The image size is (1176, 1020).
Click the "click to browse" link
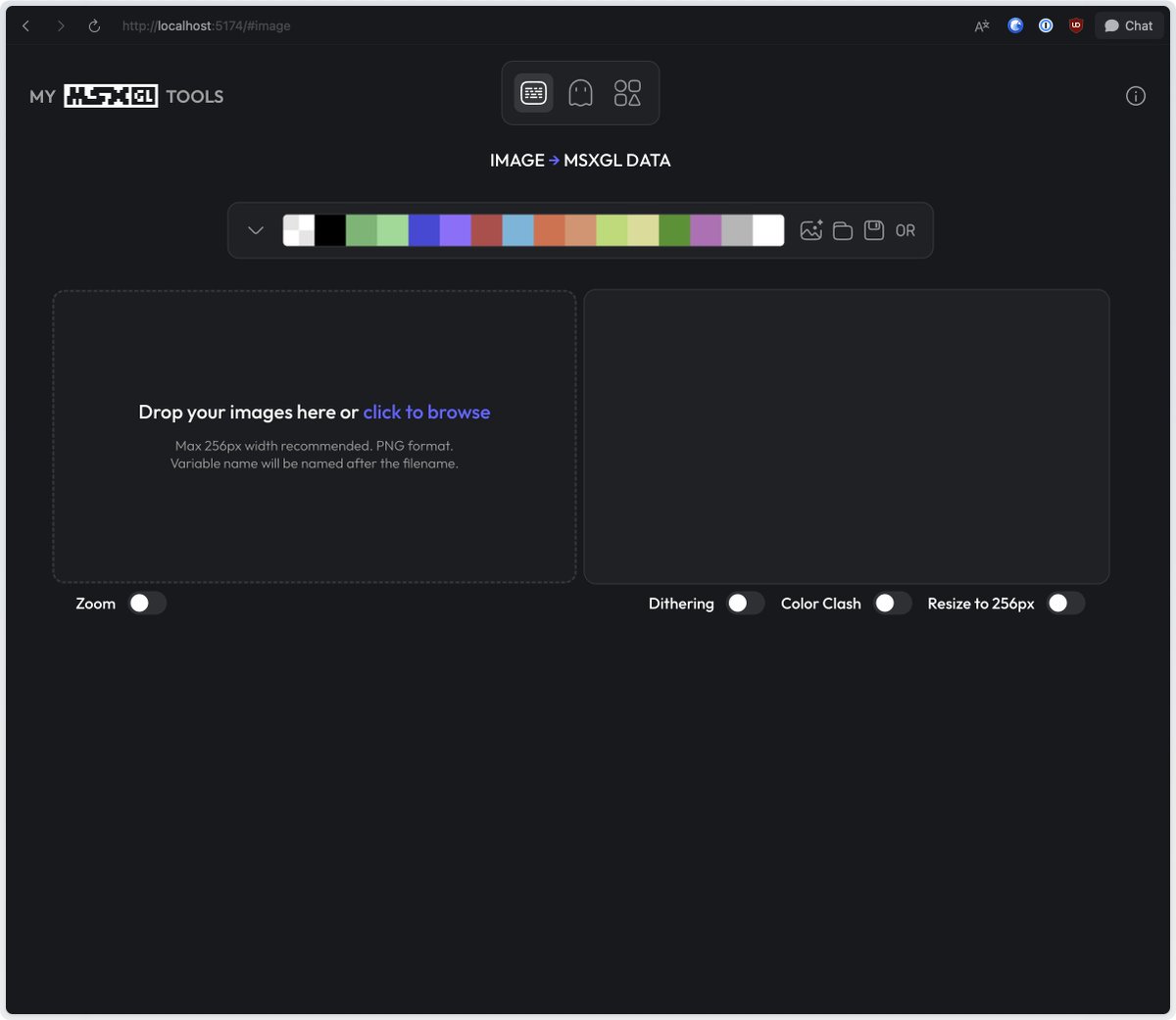click(x=426, y=413)
